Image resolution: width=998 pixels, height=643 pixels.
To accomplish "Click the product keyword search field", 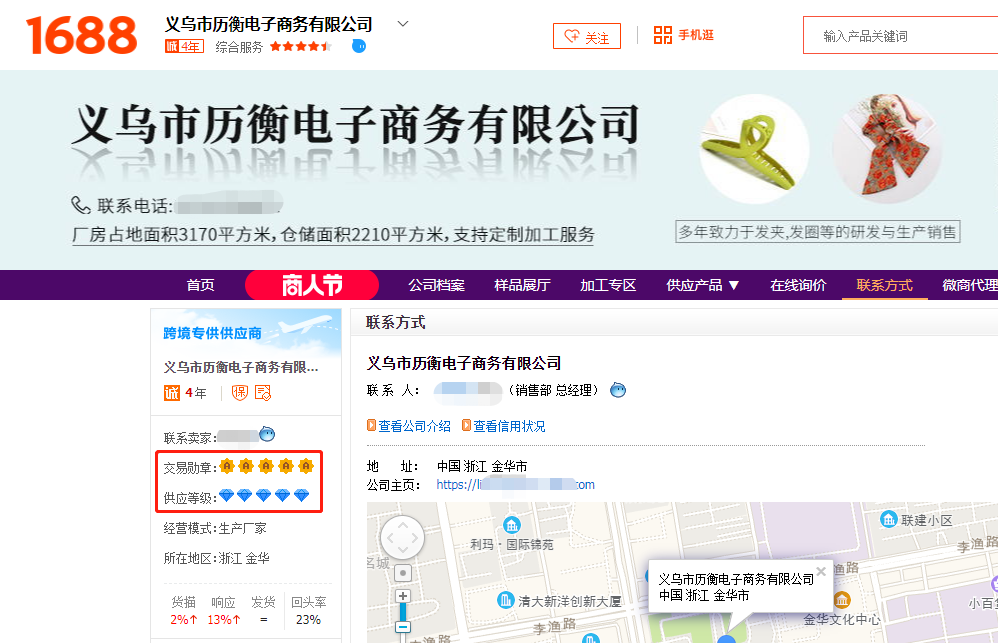I will pyautogui.click(x=900, y=36).
